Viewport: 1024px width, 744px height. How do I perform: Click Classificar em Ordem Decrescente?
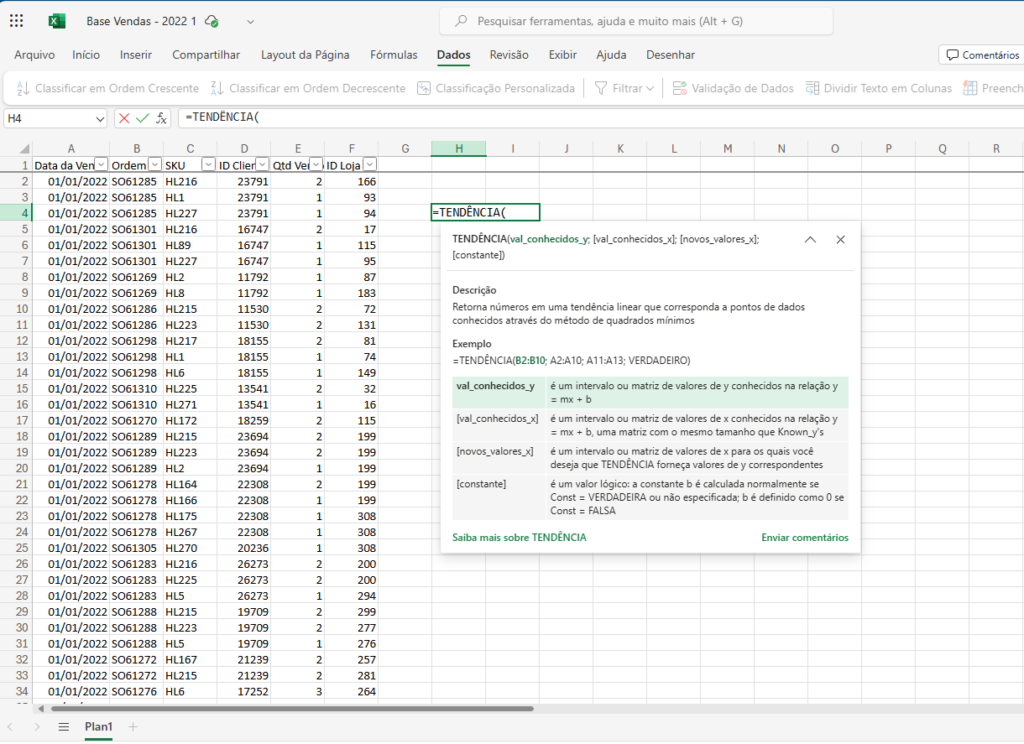click(308, 88)
